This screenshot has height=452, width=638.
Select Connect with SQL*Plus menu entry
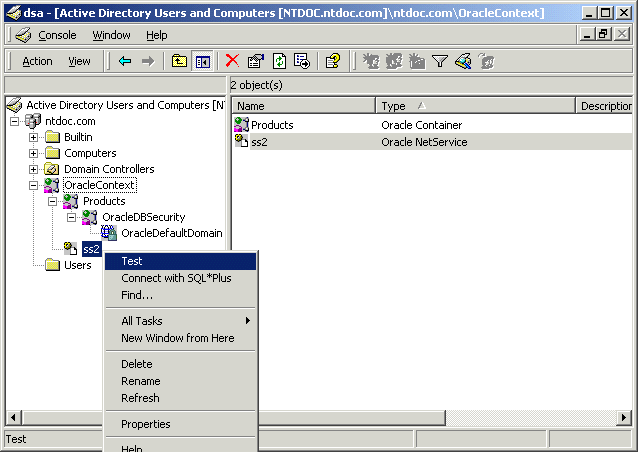coord(176,278)
